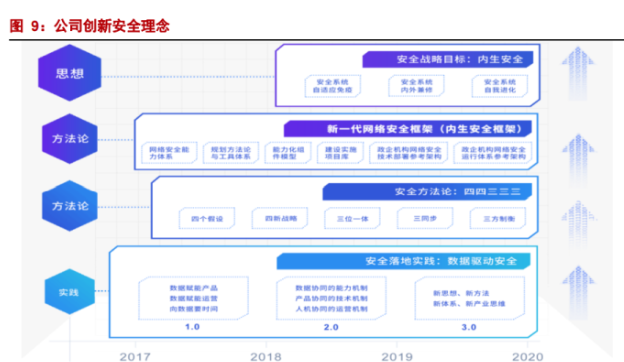The height and width of the screenshot is (362, 624).
Task: Select the 实践 hexagon icon
Action: (x=70, y=292)
